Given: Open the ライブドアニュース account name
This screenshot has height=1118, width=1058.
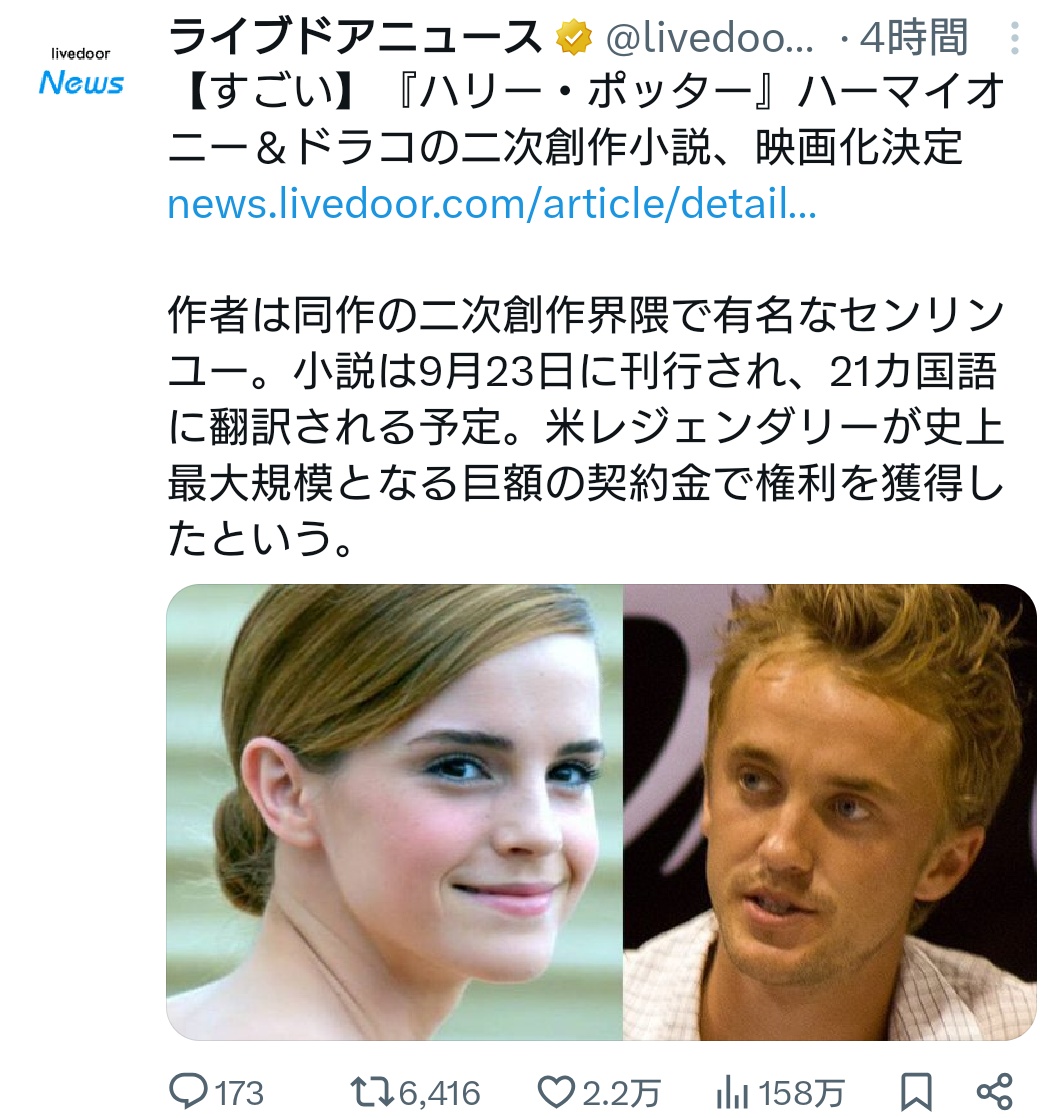Looking at the screenshot, I should (x=355, y=38).
